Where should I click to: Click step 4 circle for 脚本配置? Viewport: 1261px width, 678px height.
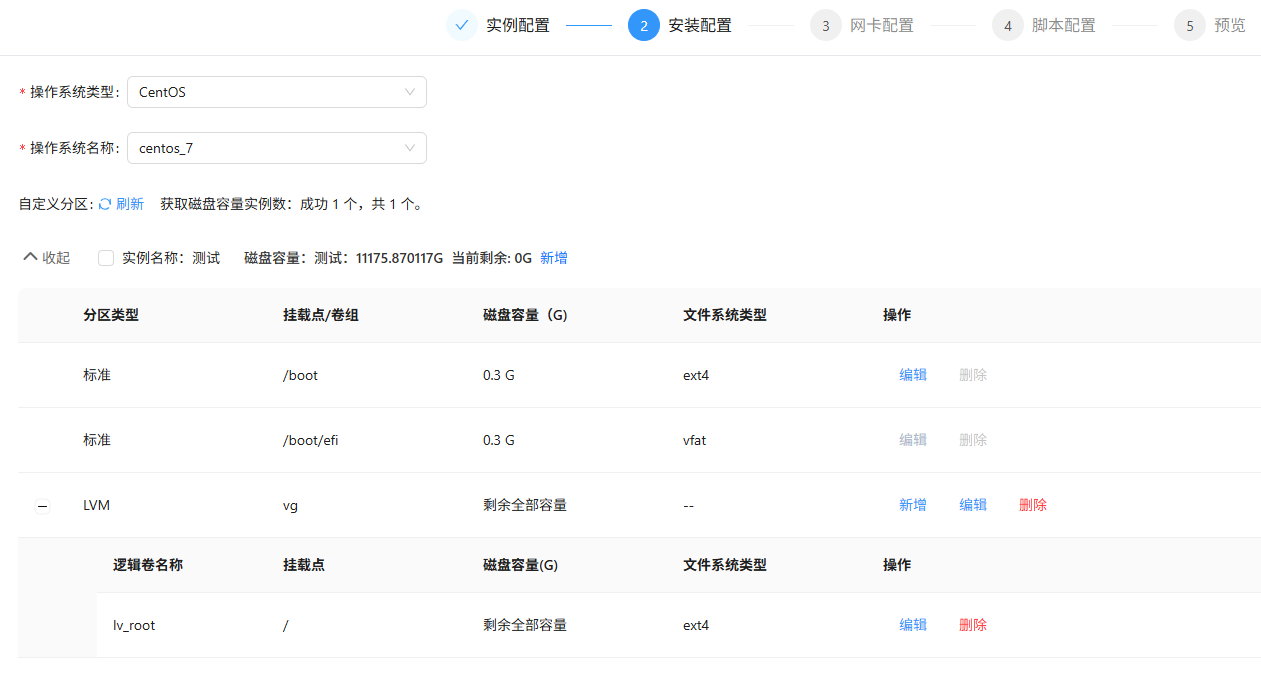click(1007, 26)
